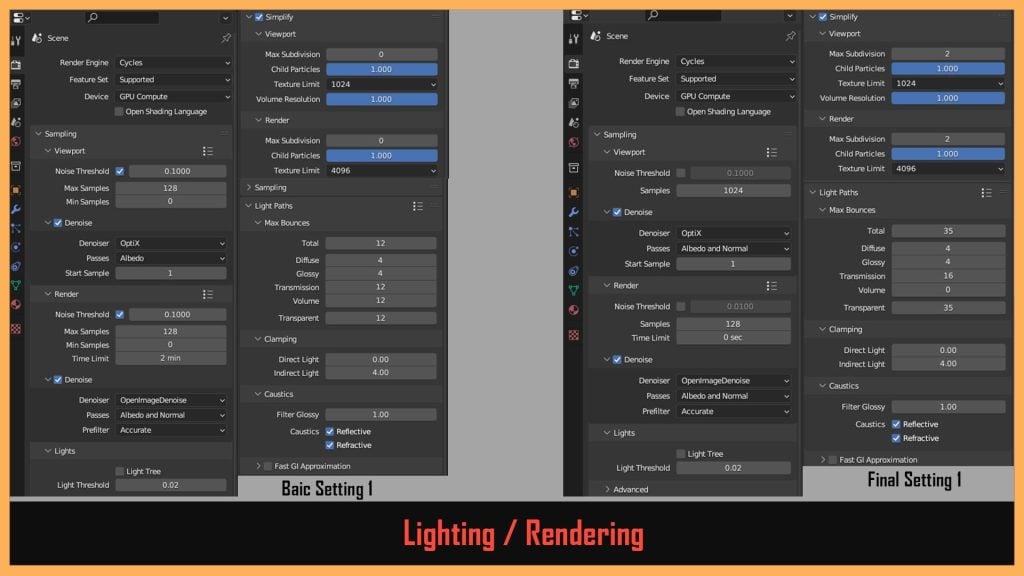Open Collection properties tab in Basic Setting panel
The height and width of the screenshot is (576, 1024).
click(x=16, y=167)
